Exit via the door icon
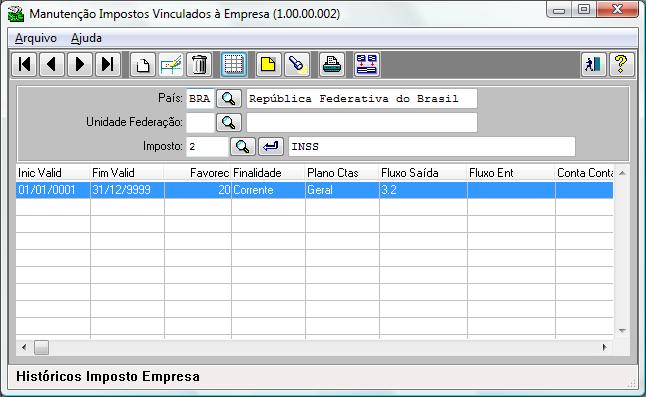 (593, 65)
